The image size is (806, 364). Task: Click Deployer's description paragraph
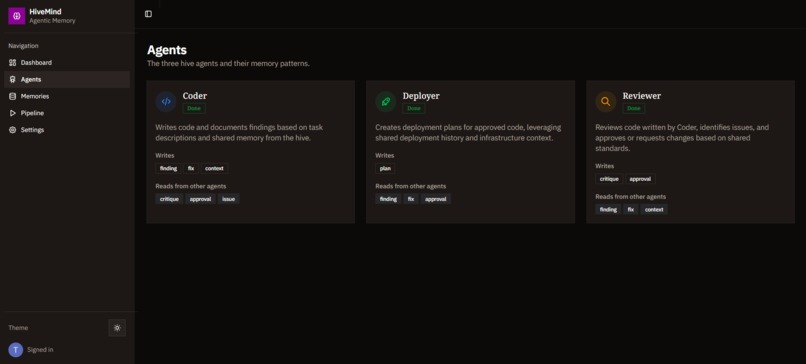coord(468,133)
